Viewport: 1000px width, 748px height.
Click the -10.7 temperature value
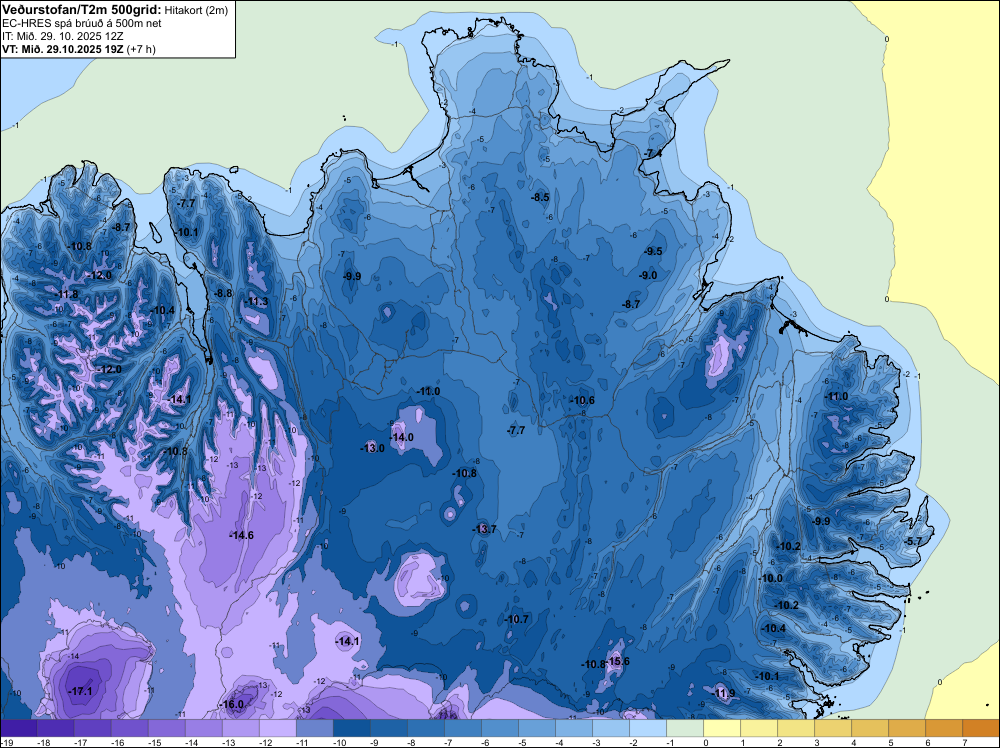point(516,619)
